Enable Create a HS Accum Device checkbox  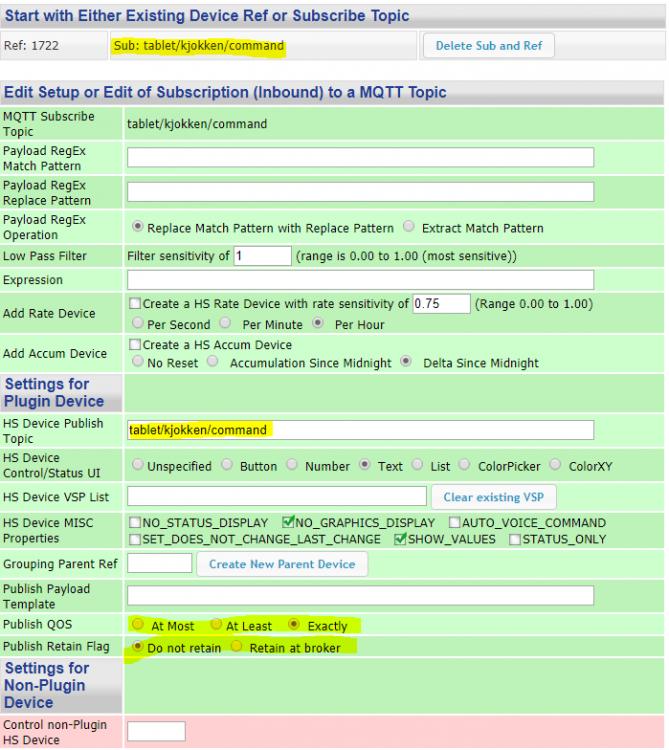point(135,345)
